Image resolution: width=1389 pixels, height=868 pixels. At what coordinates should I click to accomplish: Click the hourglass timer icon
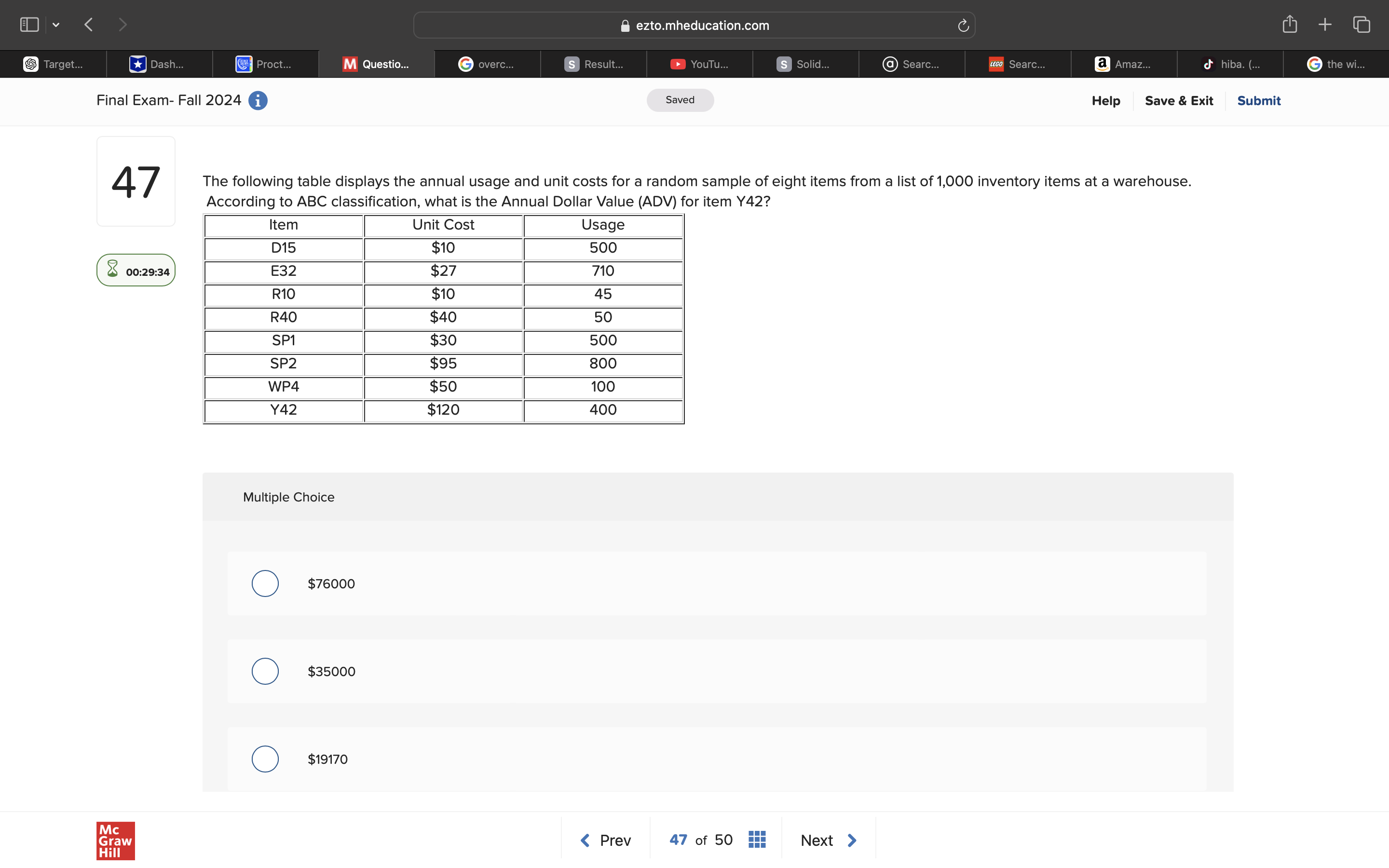112,269
